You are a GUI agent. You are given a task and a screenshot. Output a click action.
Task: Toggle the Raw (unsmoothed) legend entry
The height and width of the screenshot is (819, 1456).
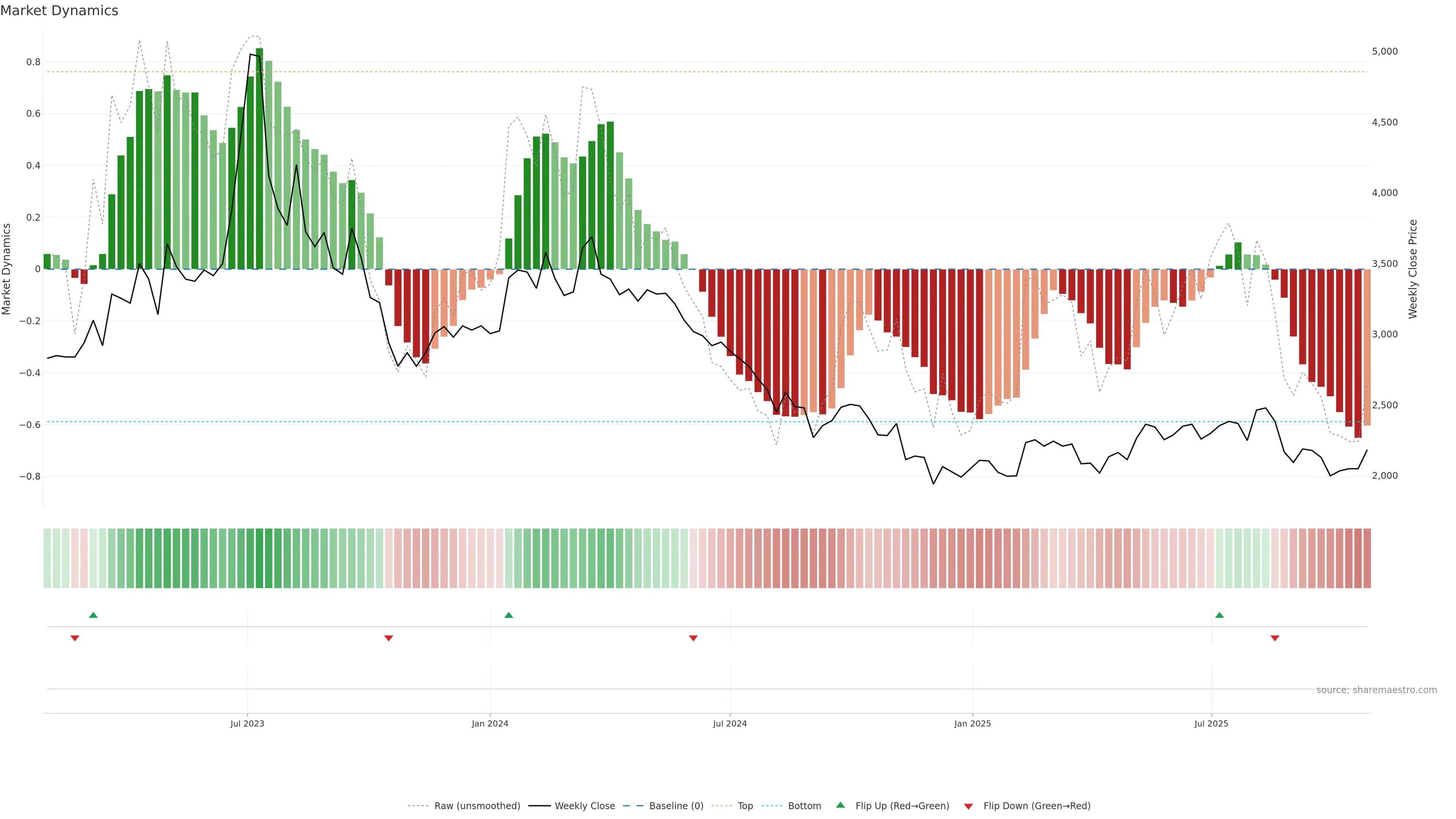coord(477,806)
